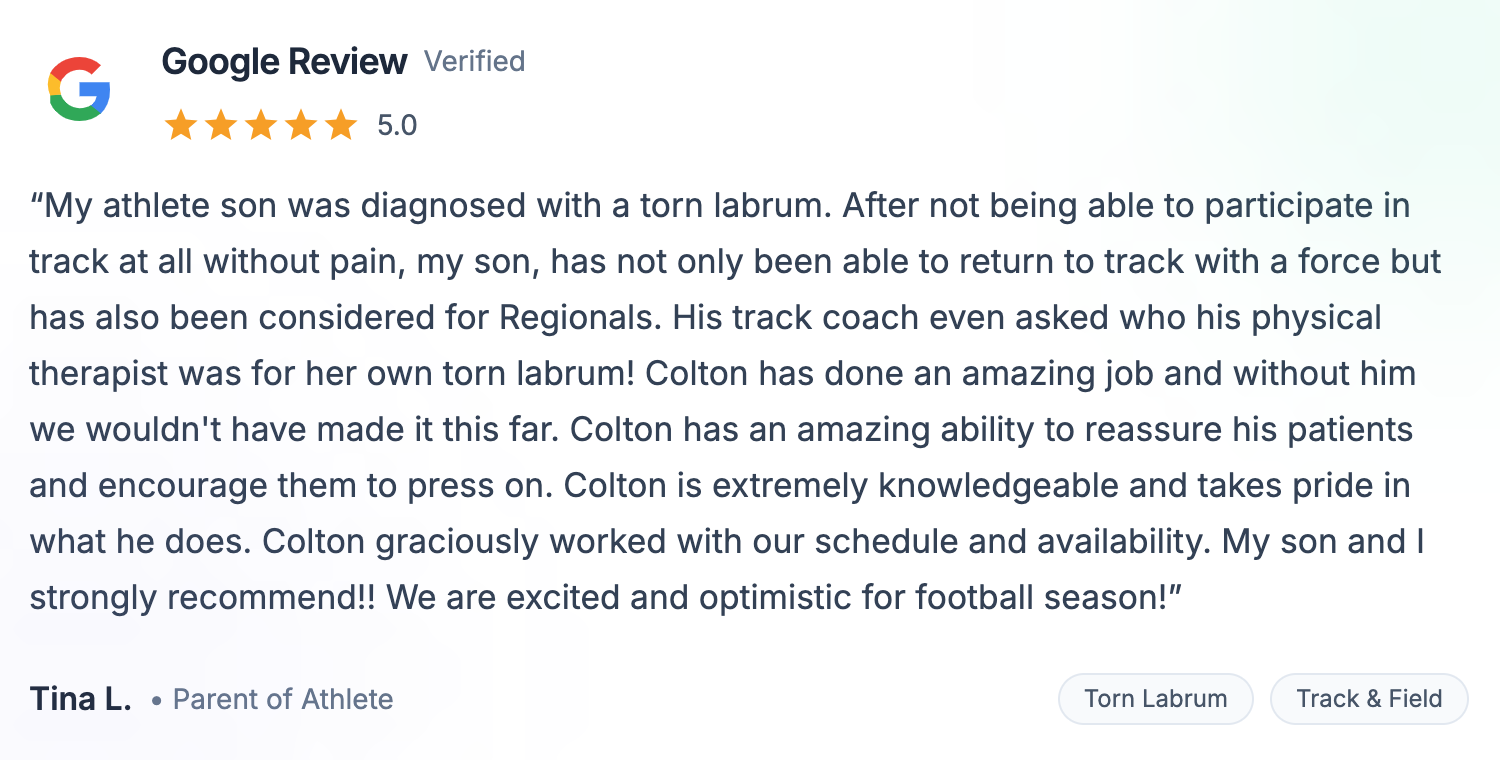Select the "Track & Field" tag
Screen dimensions: 1500x760
[x=1369, y=698]
